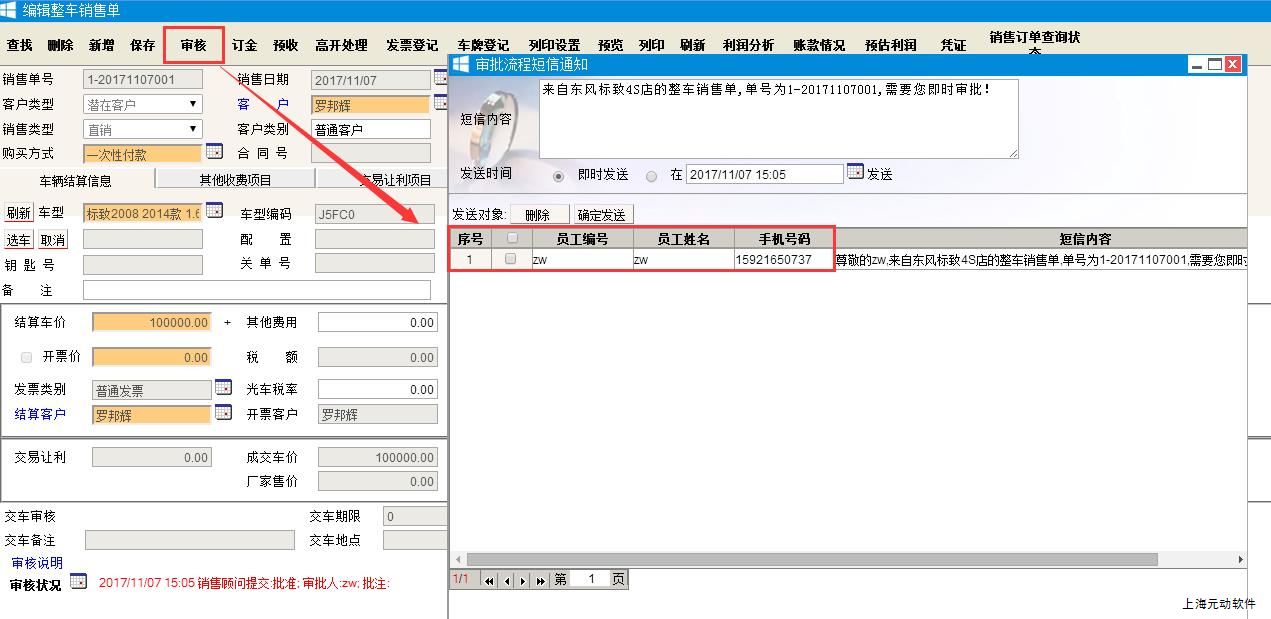Open the picker icon next to 购买方式
1271x619 pixels.
click(214, 152)
